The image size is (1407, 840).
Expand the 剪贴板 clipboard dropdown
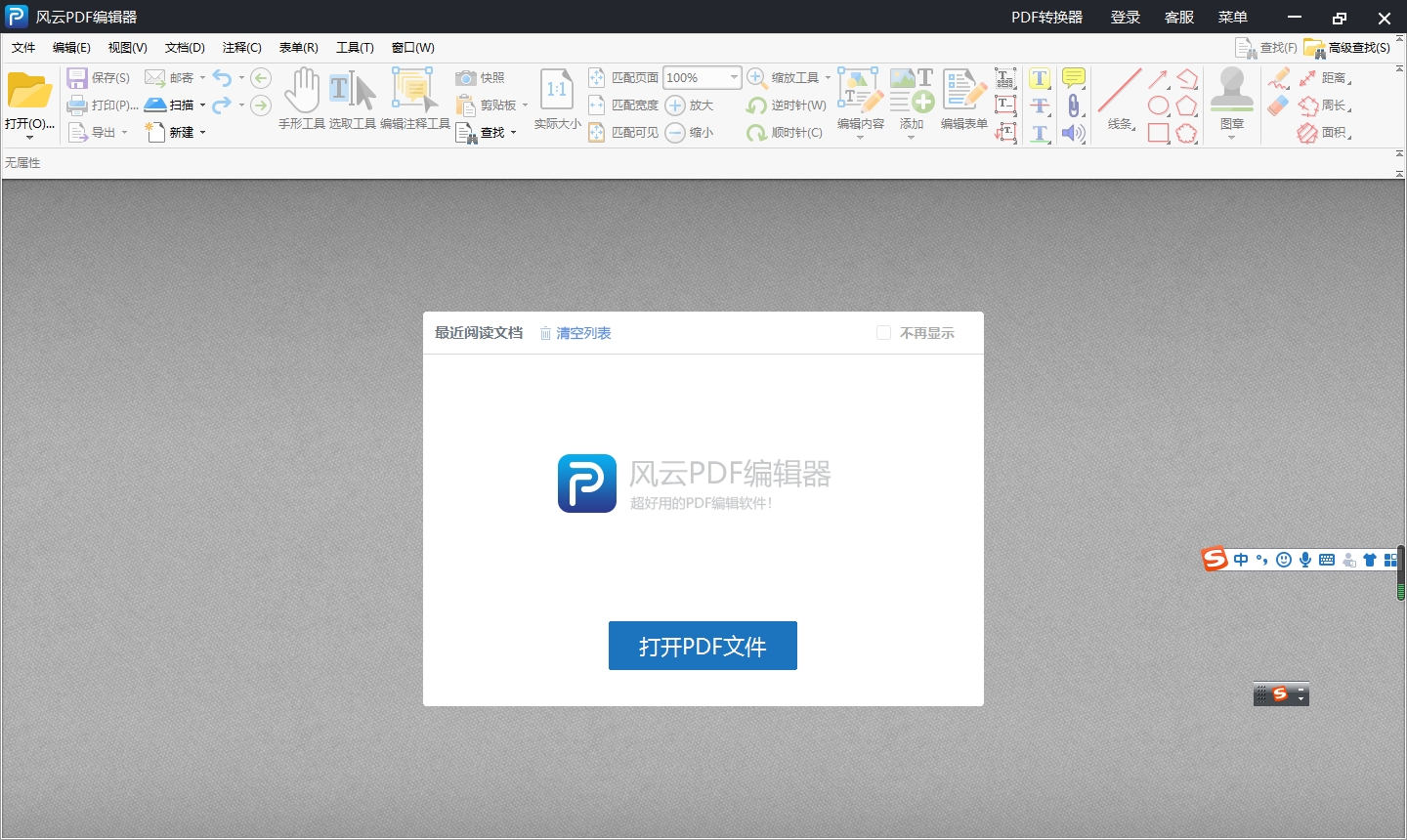(525, 105)
